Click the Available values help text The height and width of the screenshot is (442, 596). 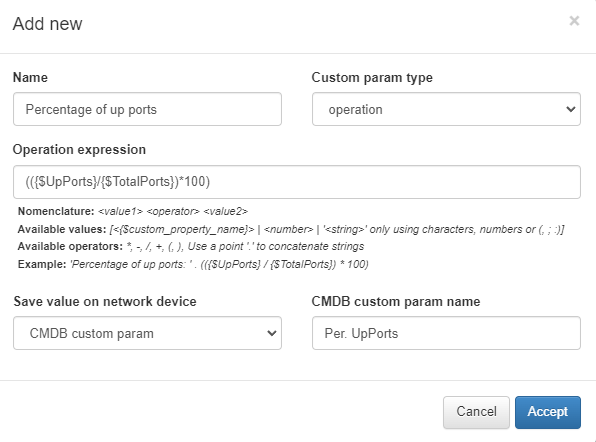291,229
